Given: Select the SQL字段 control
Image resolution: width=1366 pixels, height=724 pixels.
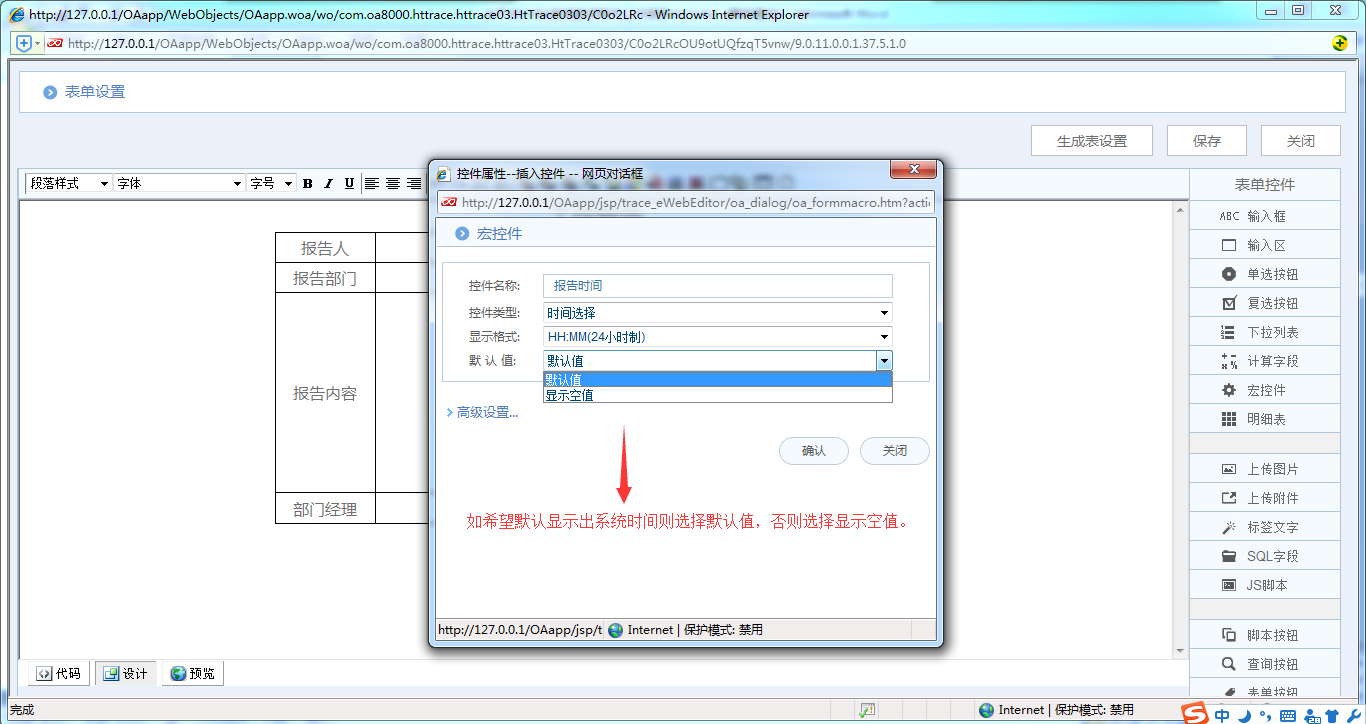Looking at the screenshot, I should [1264, 555].
